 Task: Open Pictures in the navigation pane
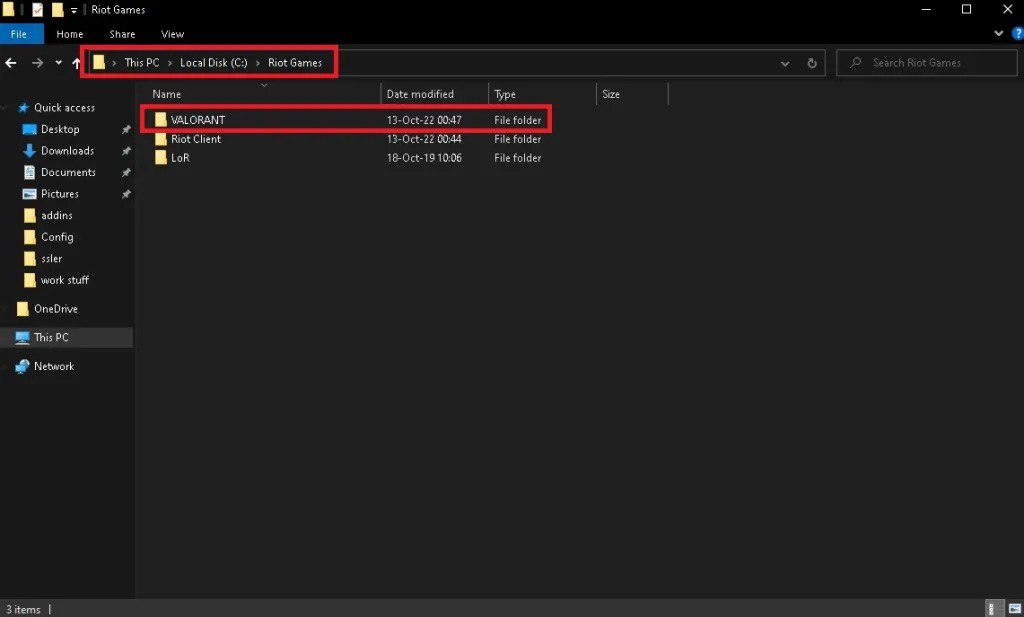click(59, 194)
